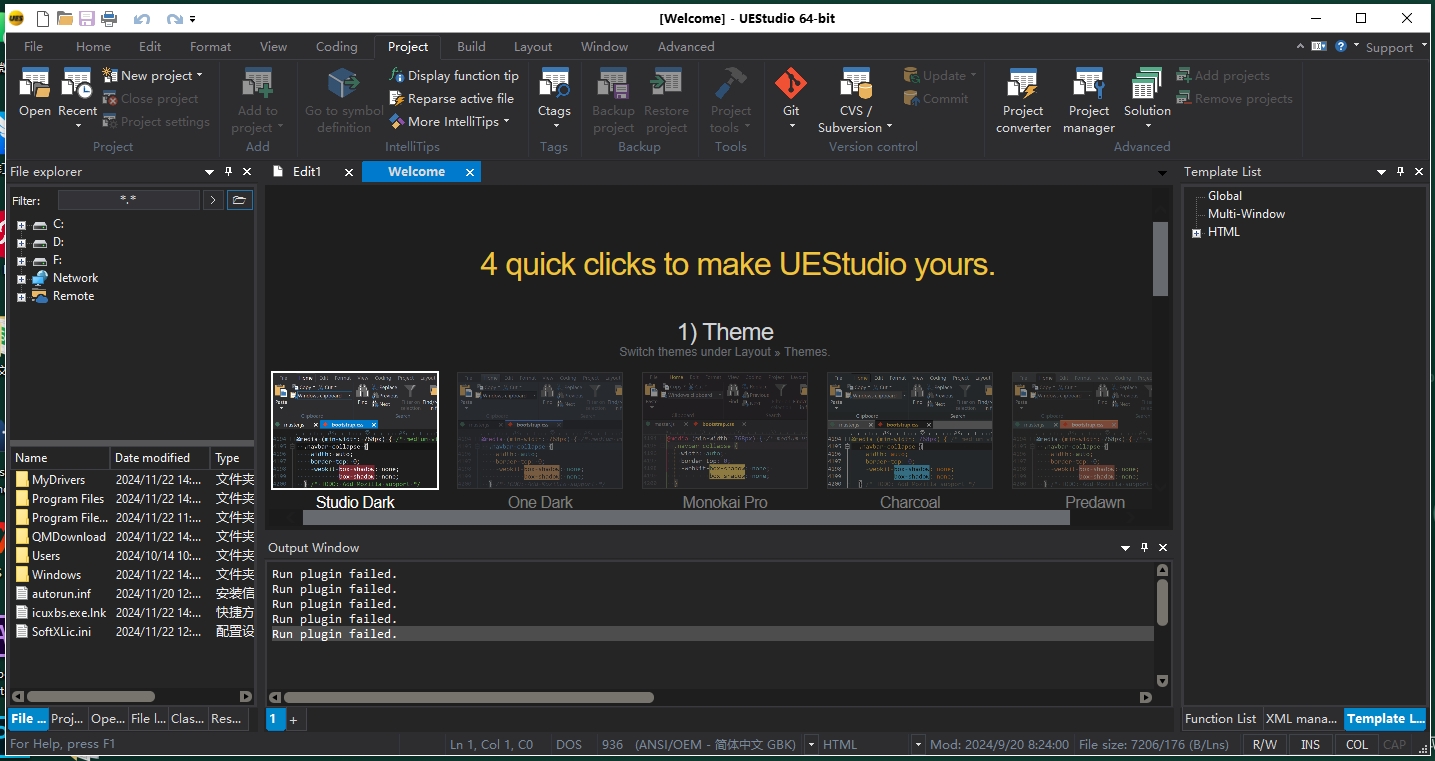Viewport: 1435px width, 761px height.
Task: Open More IntelliTips dropdown
Action: point(506,121)
